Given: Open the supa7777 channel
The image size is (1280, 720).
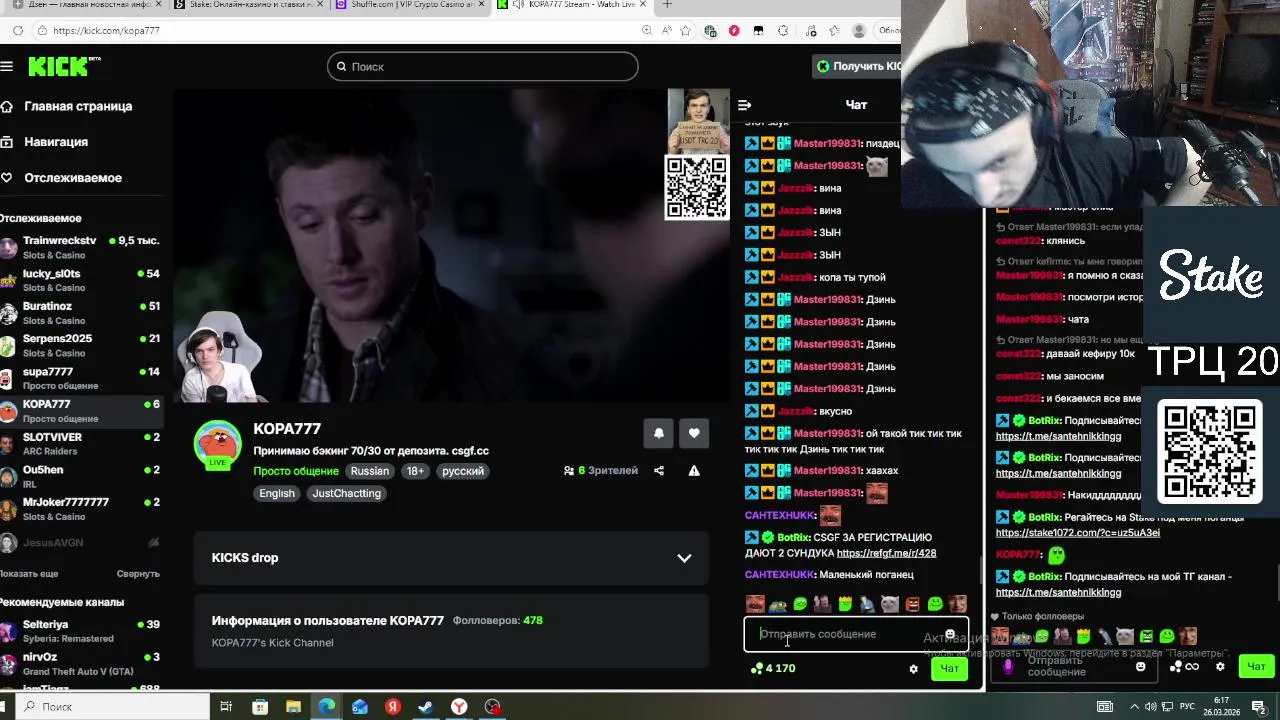Looking at the screenshot, I should point(80,378).
